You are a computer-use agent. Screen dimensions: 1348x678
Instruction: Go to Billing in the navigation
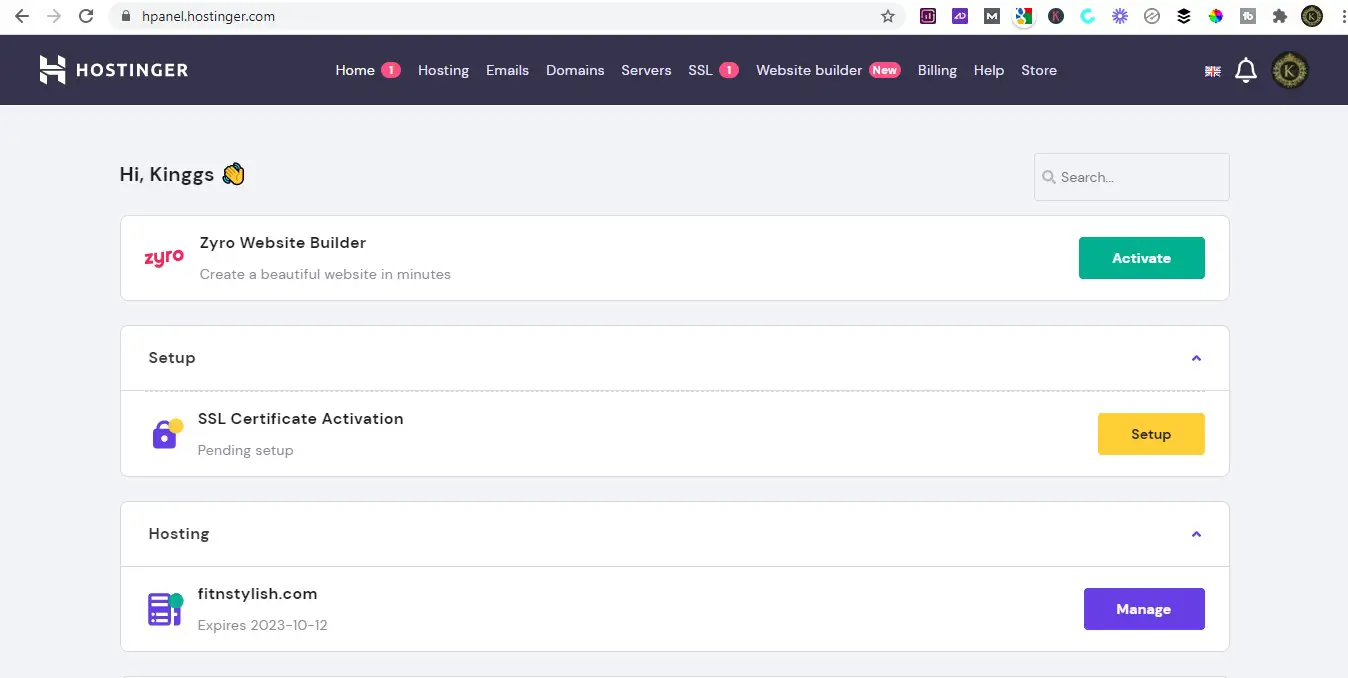point(937,70)
